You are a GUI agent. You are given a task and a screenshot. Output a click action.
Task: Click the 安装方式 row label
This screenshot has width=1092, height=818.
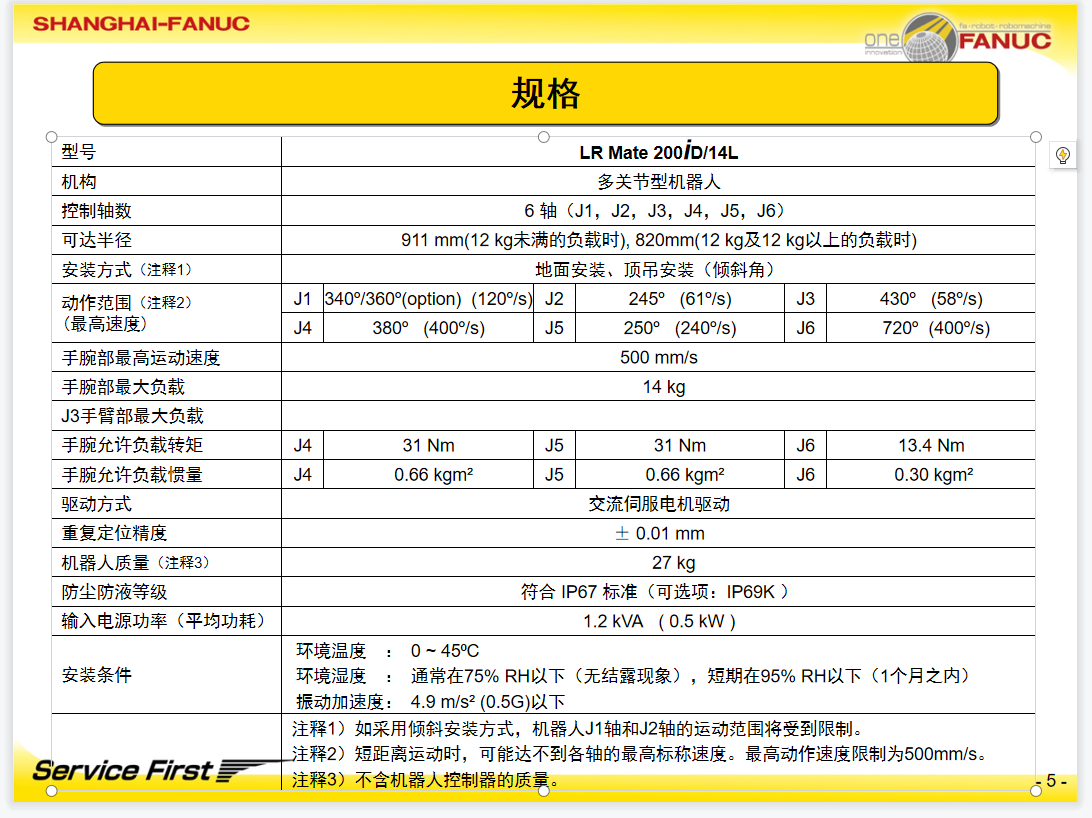click(x=127, y=269)
